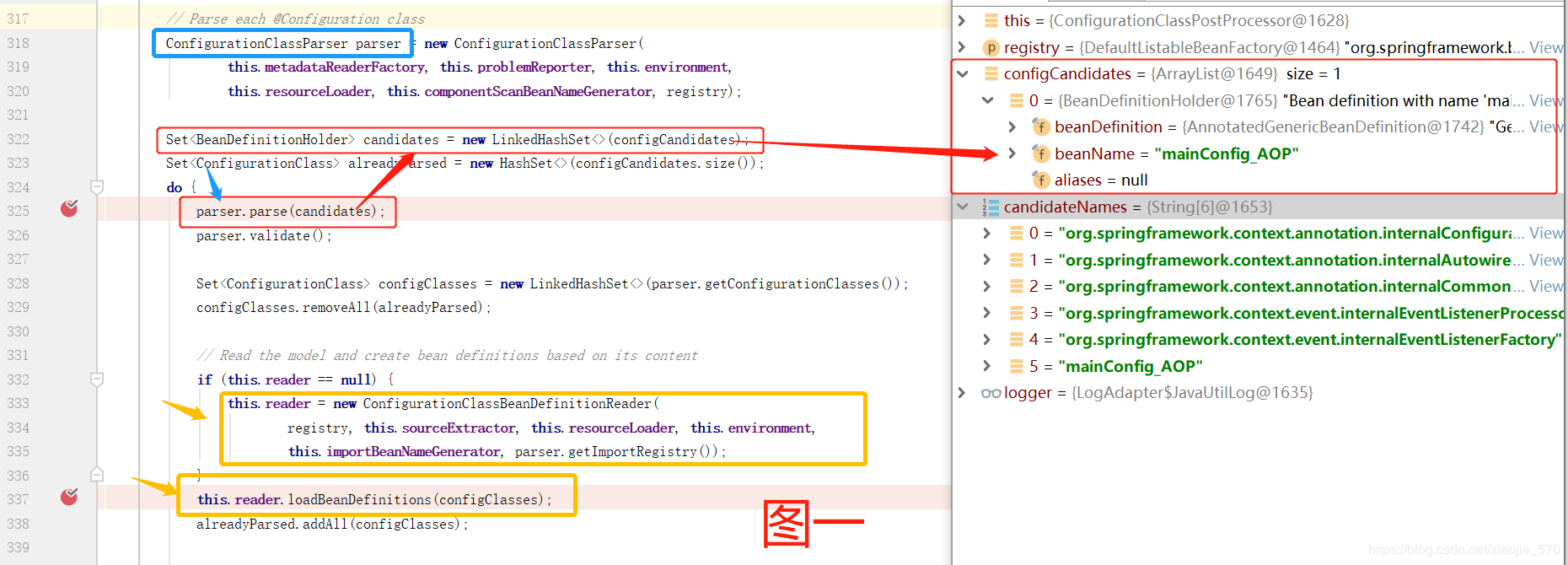Select the configCandidates size = 1 row
Screen dimensions: 1568x565
coord(1259,74)
